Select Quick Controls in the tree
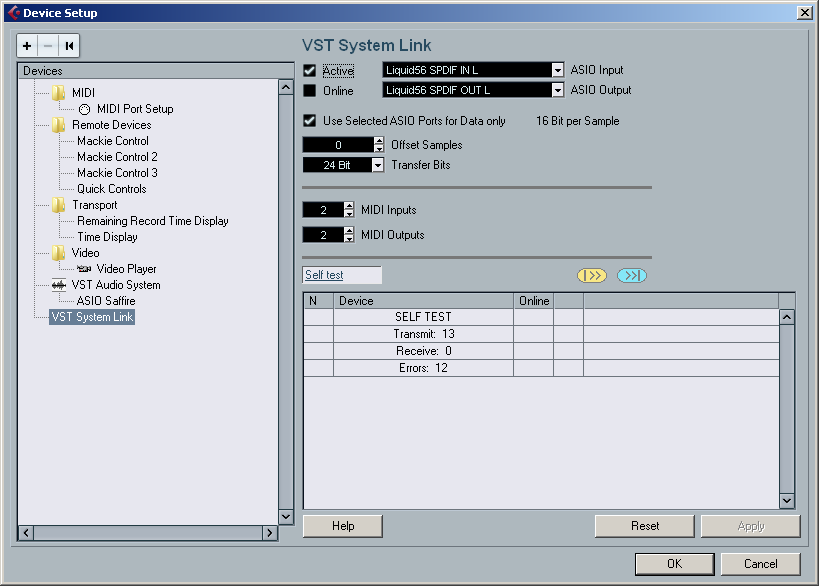 point(112,189)
